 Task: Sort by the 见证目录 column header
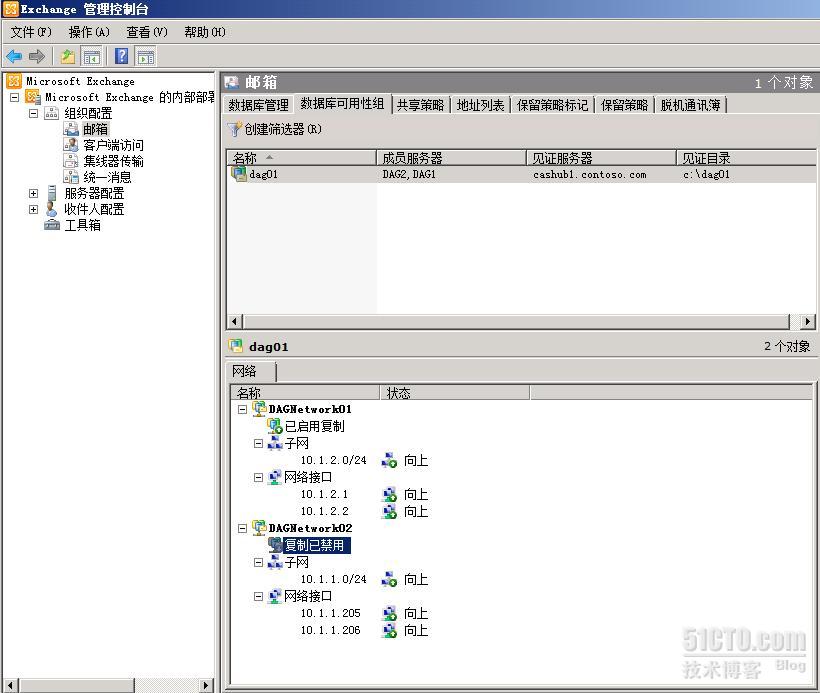tap(746, 157)
